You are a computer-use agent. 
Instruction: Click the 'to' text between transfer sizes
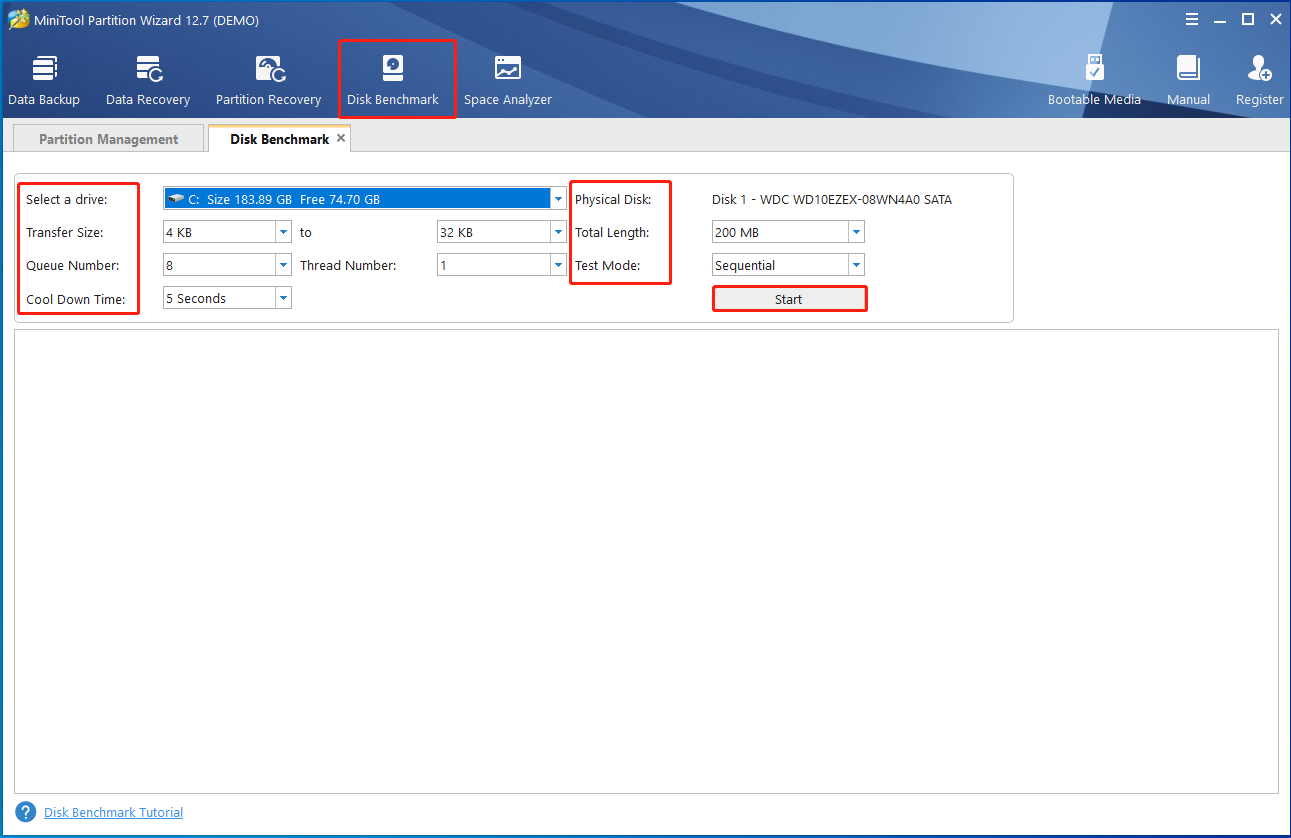click(x=306, y=232)
